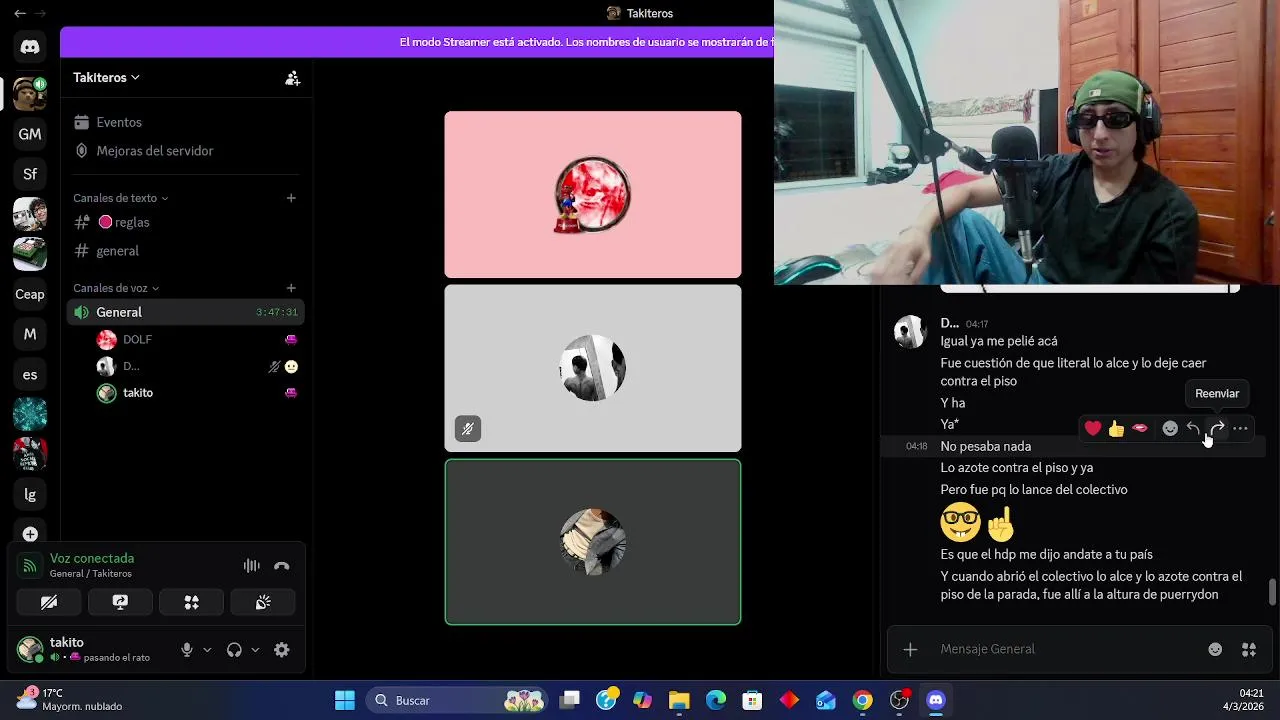Create channel in Canales de texto
1280x720 pixels.
point(291,198)
